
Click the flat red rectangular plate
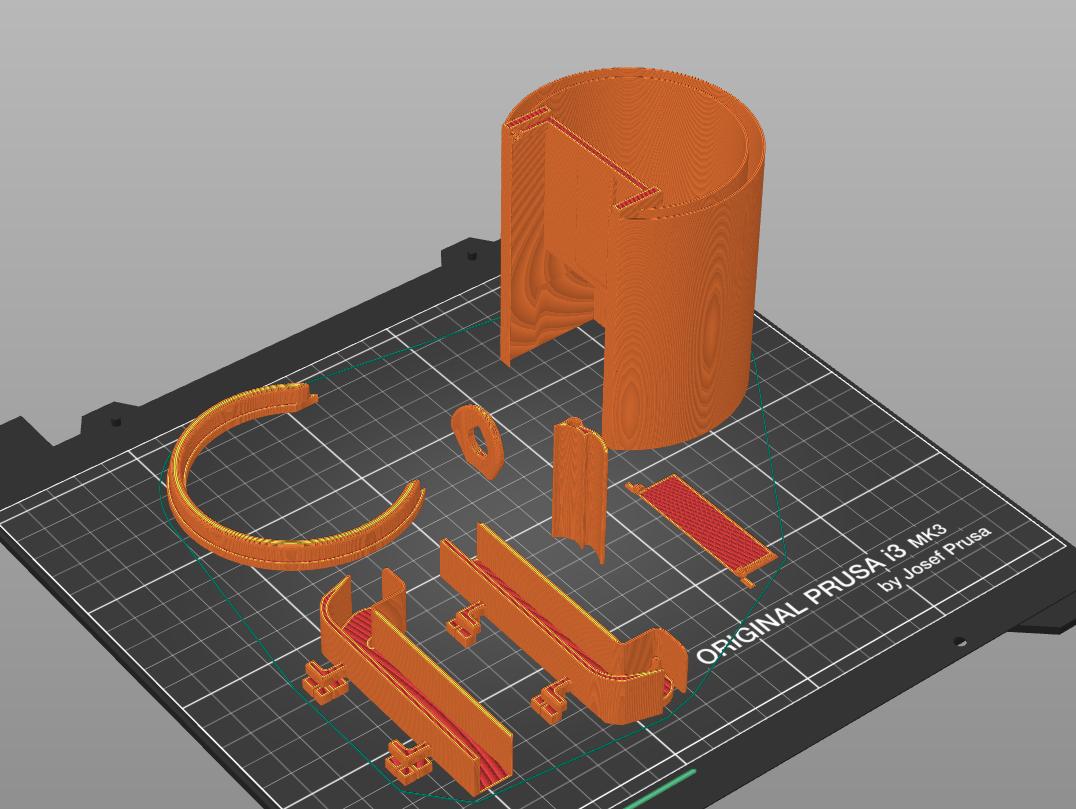pos(703,528)
